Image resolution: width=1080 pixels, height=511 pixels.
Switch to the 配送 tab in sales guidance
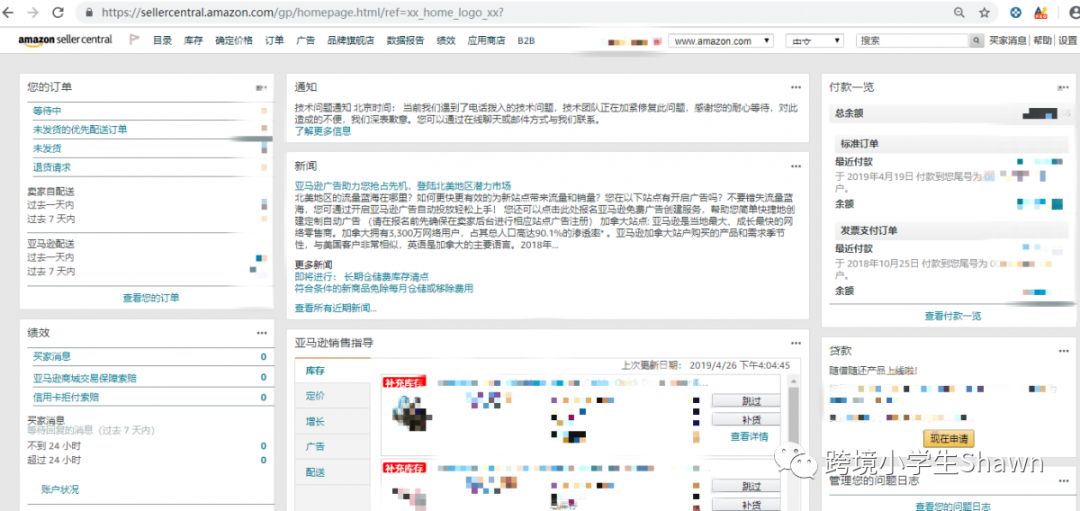click(x=333, y=472)
